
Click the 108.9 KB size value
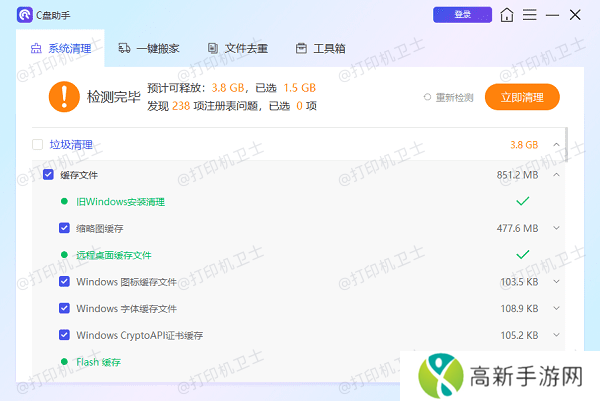[x=519, y=308]
